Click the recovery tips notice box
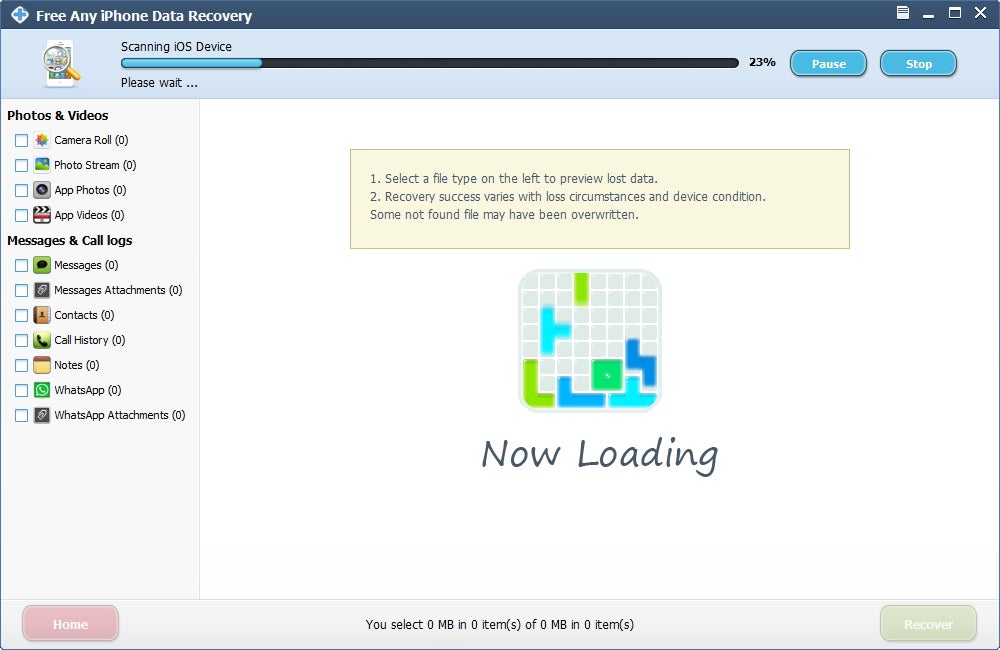Screen dimensions: 1000x650 click(599, 199)
